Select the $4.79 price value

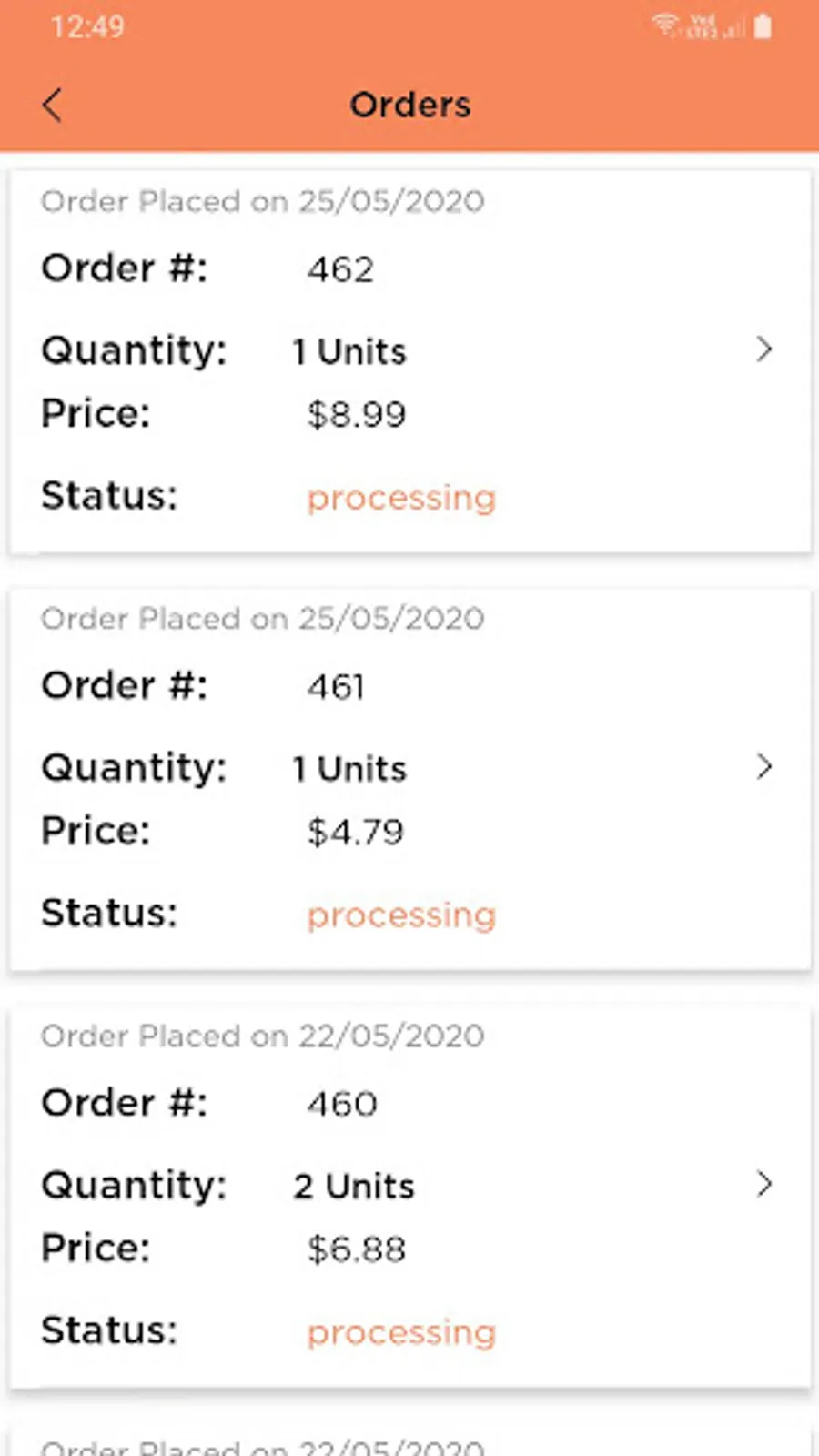tap(355, 832)
